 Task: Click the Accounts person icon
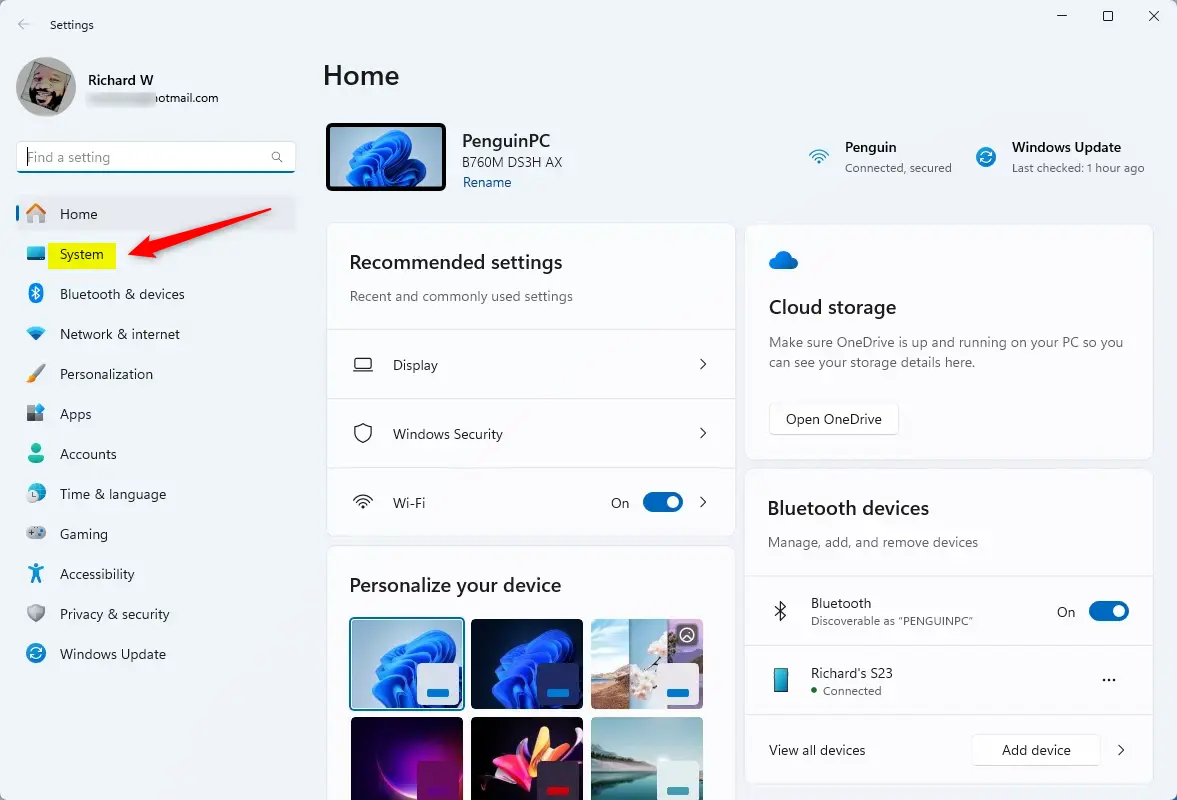(x=35, y=453)
